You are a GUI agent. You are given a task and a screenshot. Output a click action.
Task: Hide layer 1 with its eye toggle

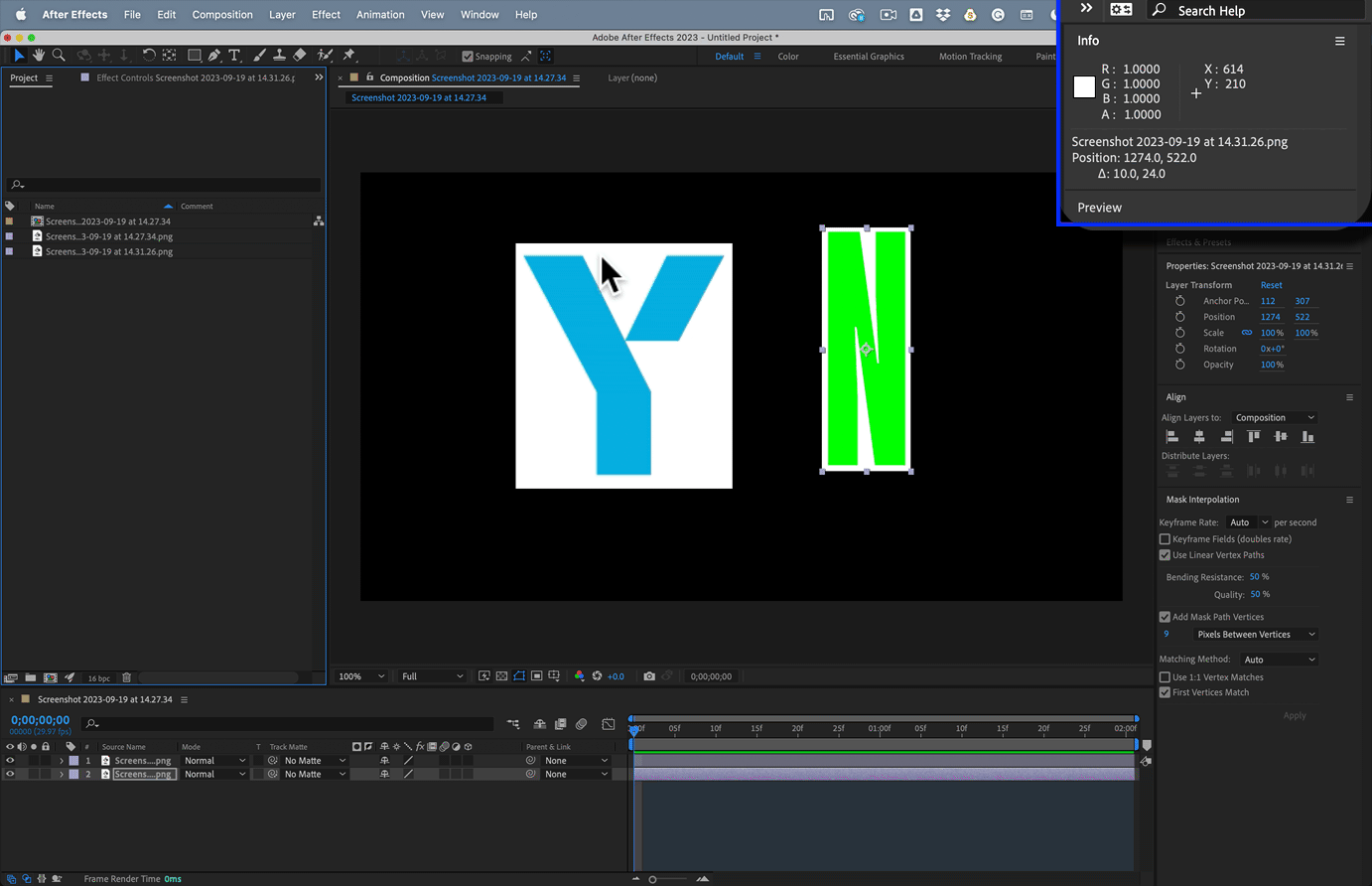(x=10, y=761)
